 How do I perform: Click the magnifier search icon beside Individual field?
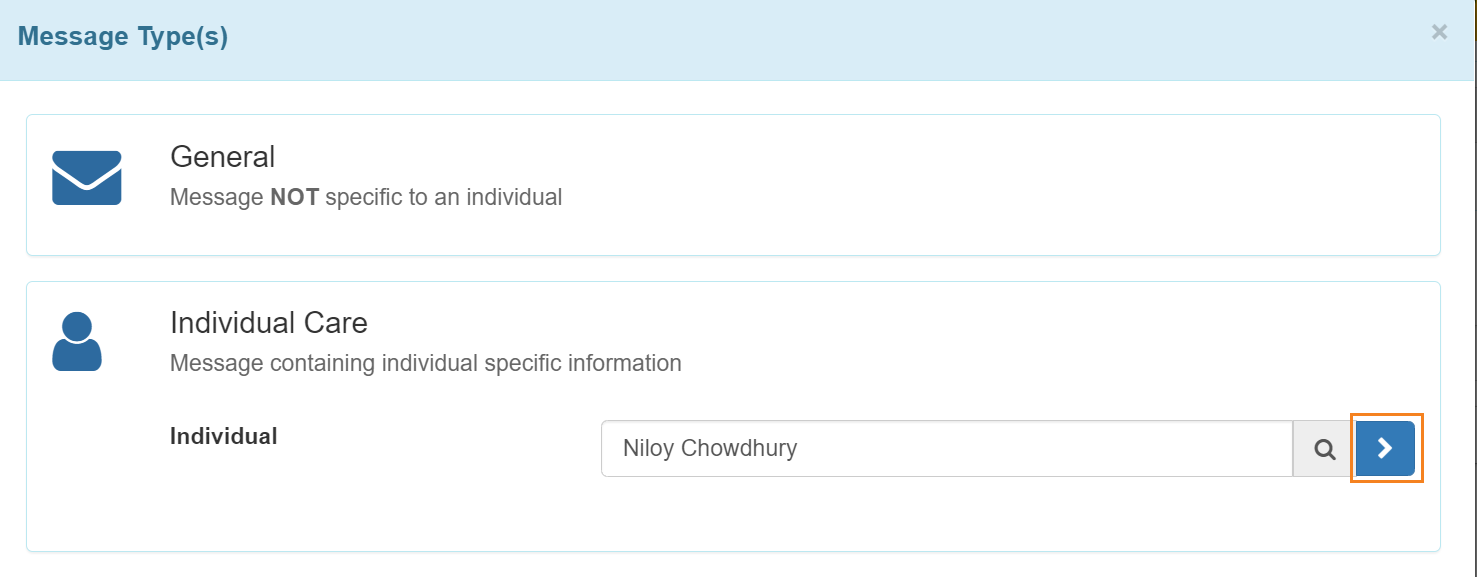pyautogui.click(x=1325, y=449)
